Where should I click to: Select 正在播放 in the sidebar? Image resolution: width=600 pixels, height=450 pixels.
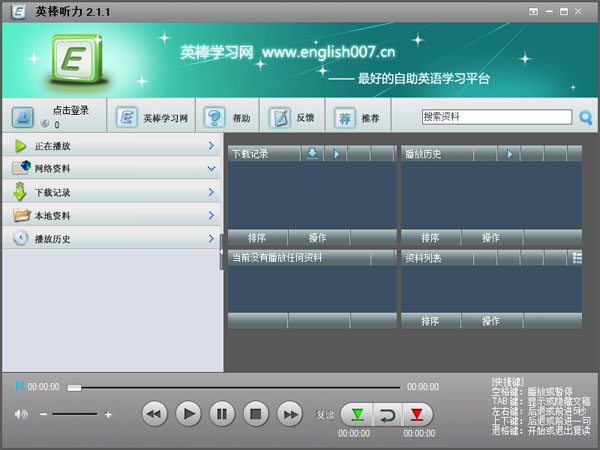(x=111, y=145)
